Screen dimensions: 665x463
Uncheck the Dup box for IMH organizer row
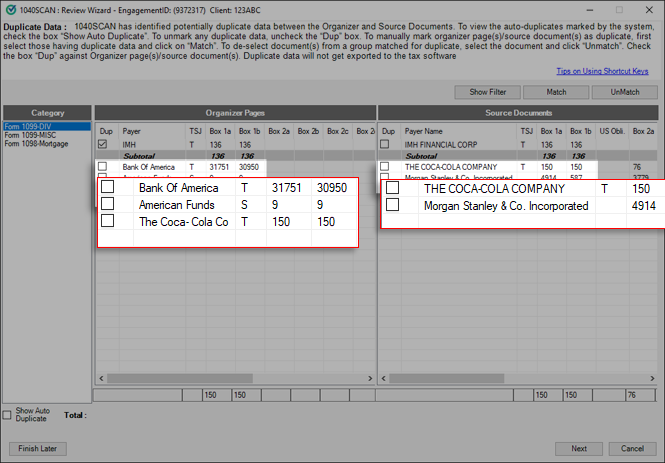(x=102, y=144)
